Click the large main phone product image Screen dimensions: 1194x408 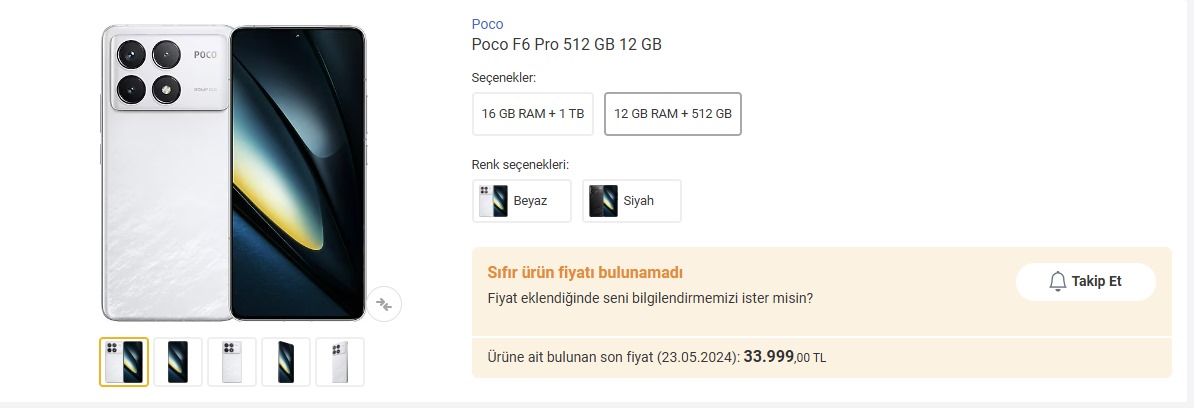[x=233, y=173]
